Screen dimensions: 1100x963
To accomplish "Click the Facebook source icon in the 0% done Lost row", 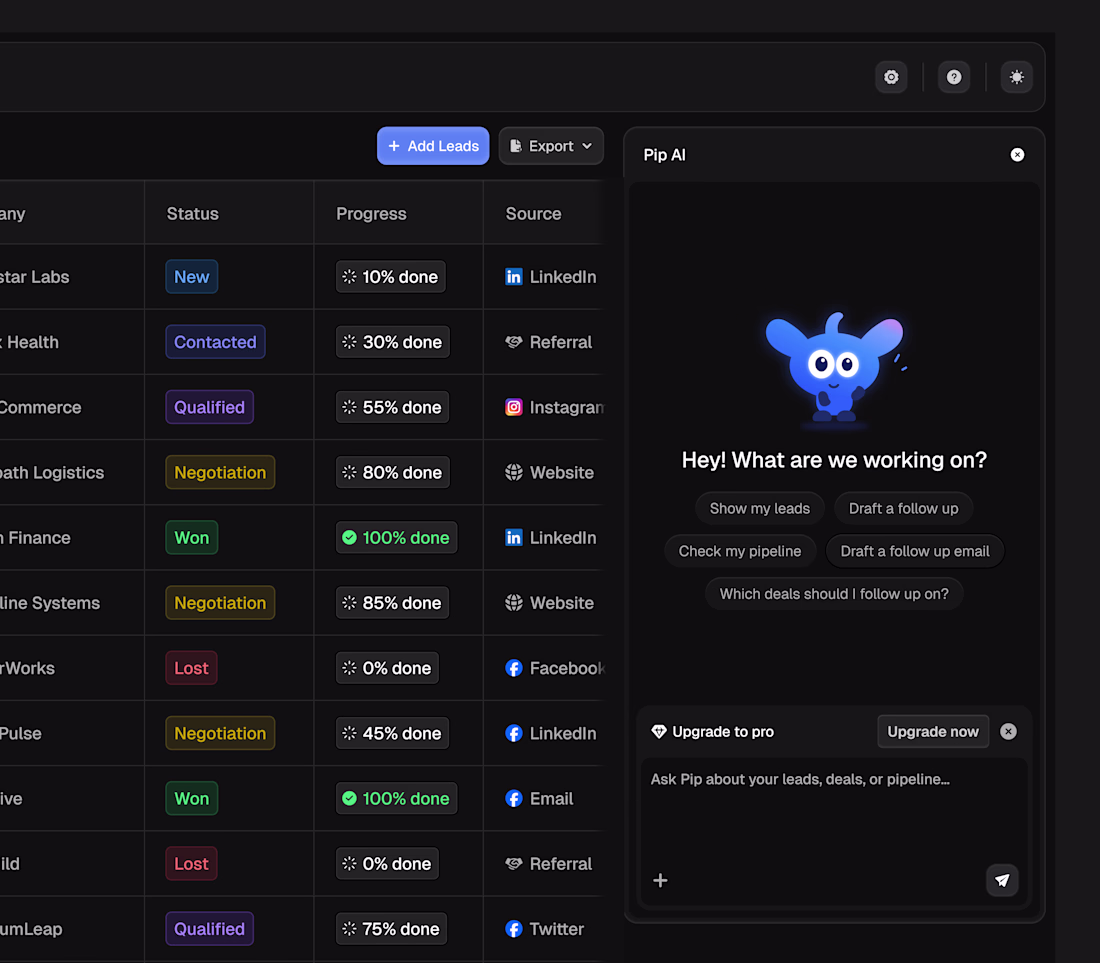I will (x=514, y=668).
